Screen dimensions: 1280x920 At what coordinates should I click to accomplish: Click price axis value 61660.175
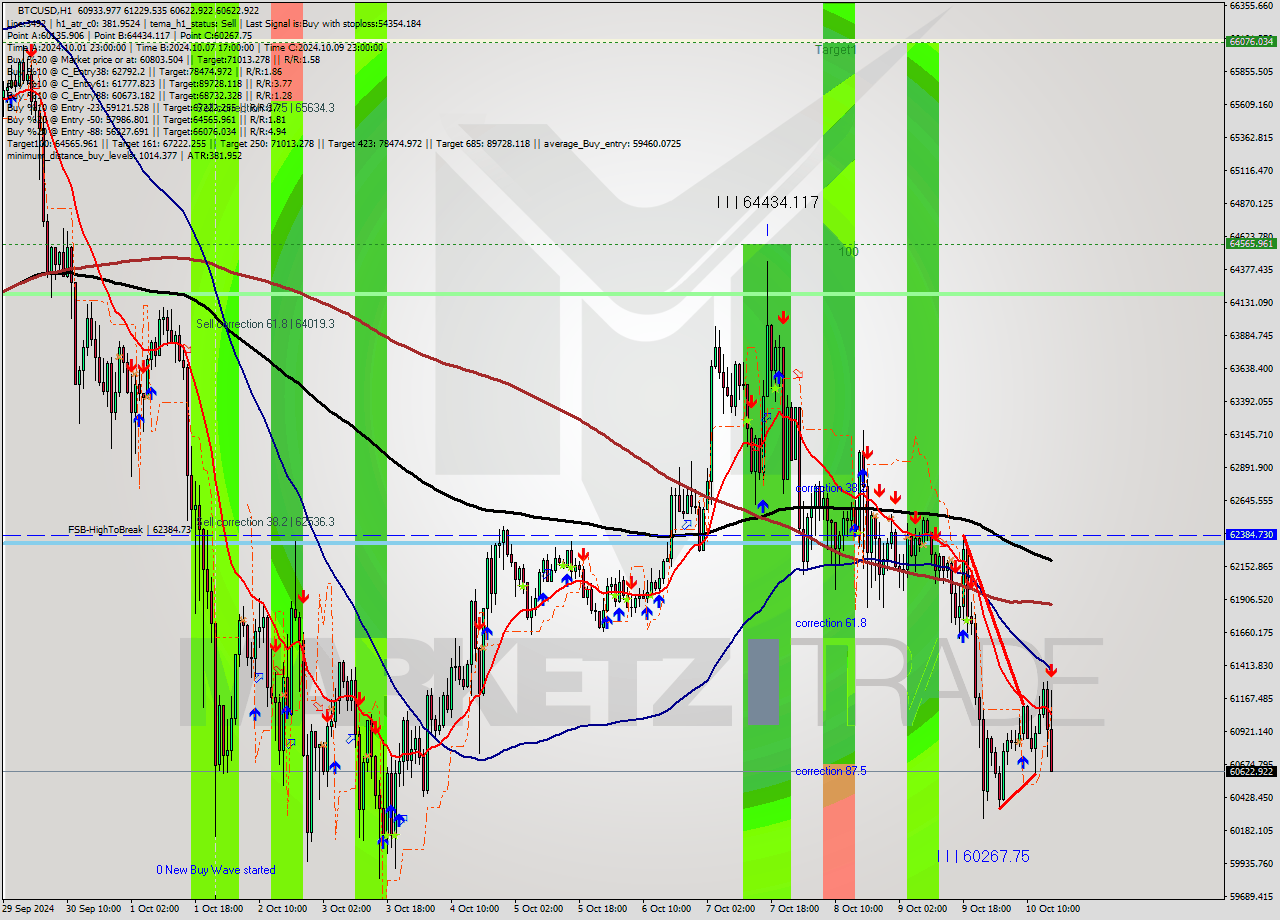point(1251,633)
